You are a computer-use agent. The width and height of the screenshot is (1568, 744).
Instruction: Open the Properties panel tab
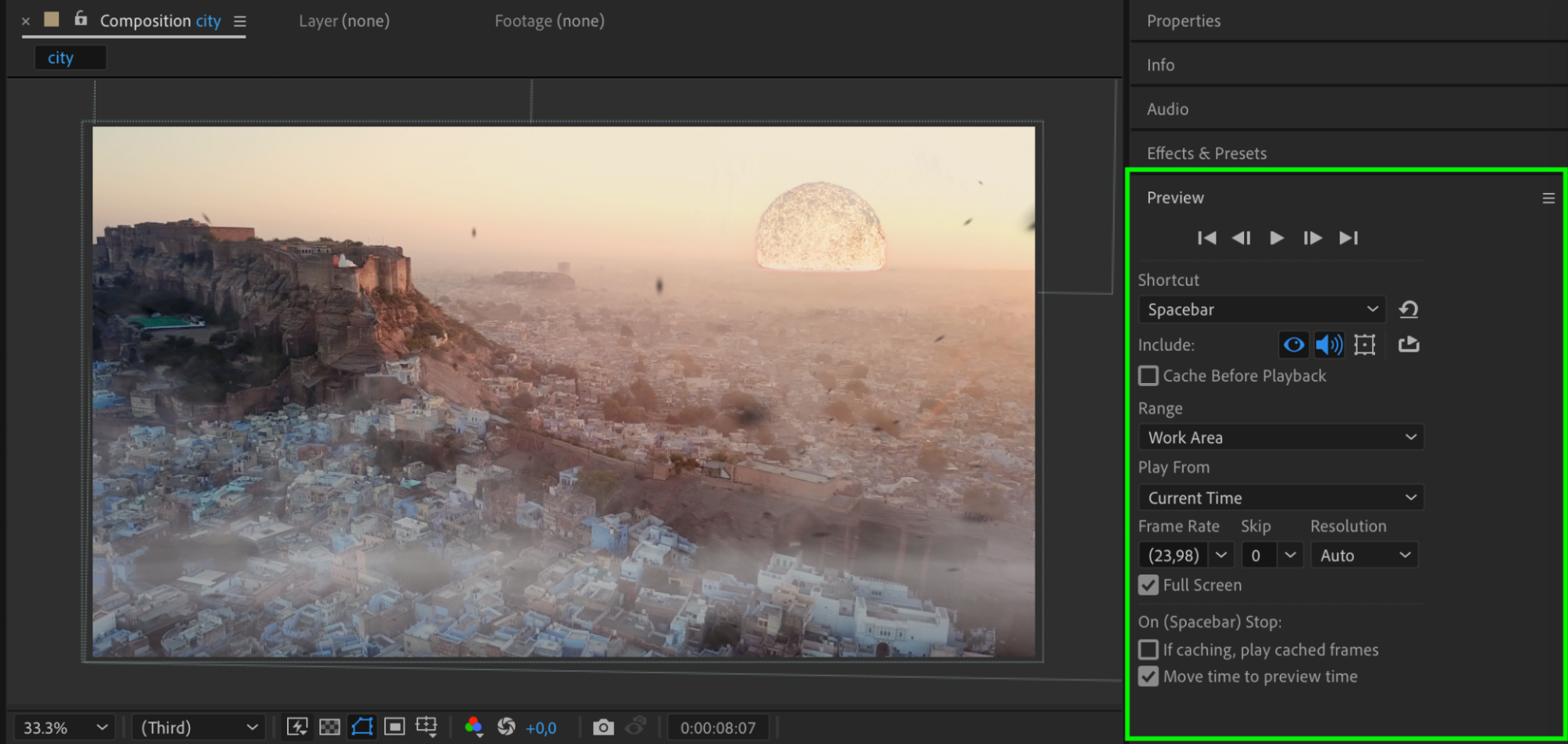[1184, 21]
